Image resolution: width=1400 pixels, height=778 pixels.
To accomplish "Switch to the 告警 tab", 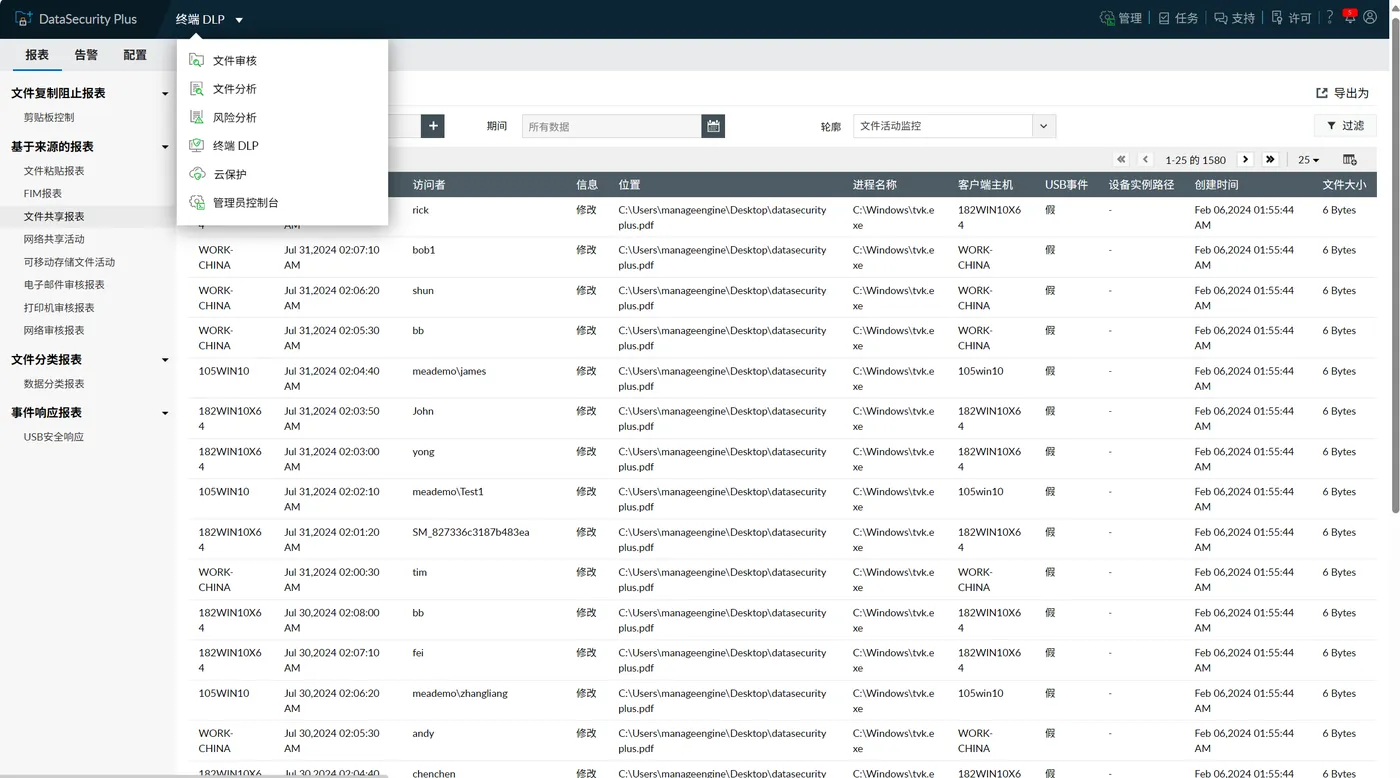I will point(86,55).
